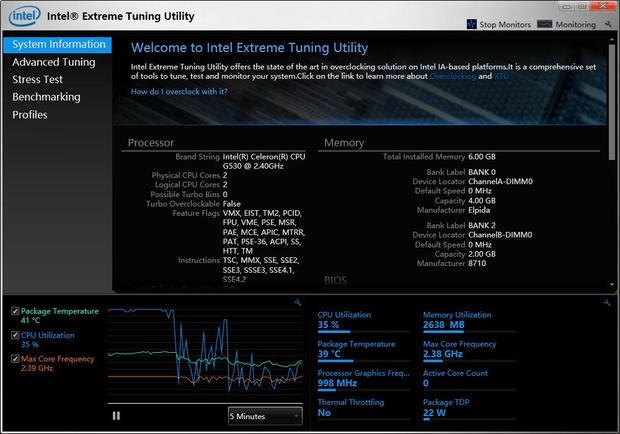Click the Stop Monitors waveform icon
Viewport: 620px width, 434px height.
coord(471,24)
